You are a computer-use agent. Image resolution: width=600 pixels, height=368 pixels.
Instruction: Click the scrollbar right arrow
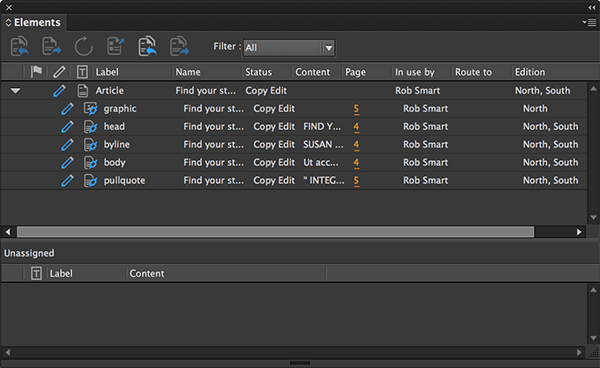(579, 232)
